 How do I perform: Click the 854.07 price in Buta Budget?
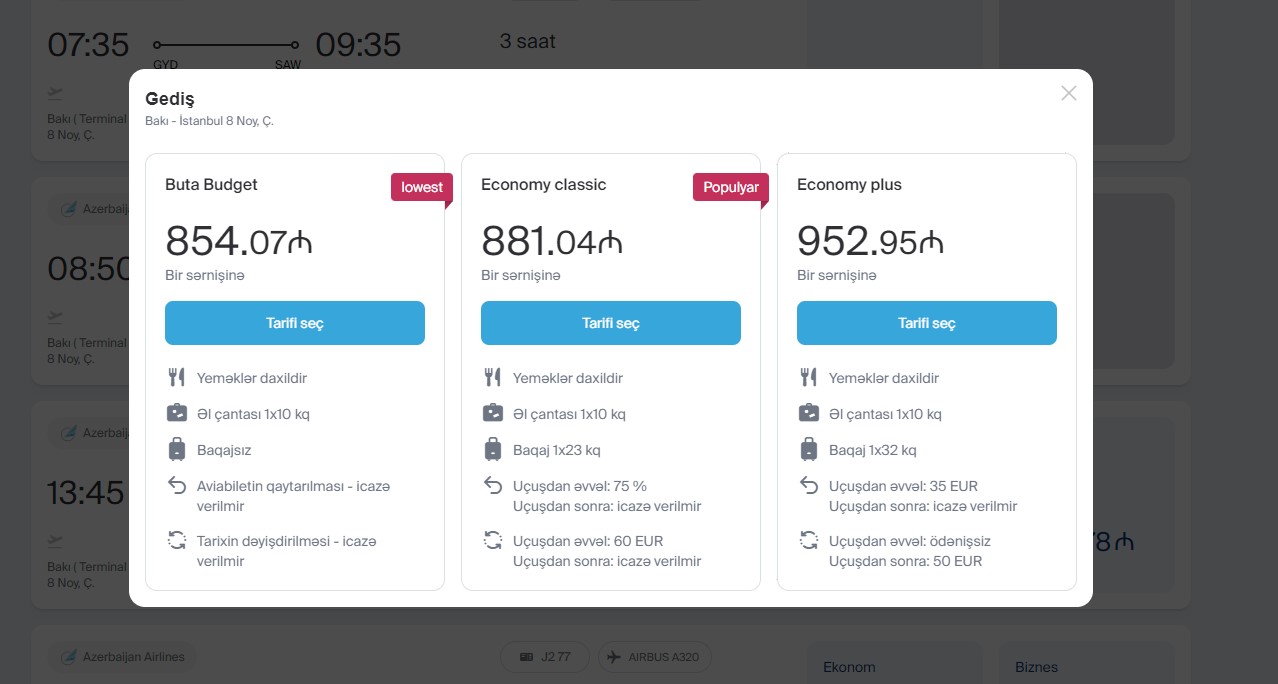tap(239, 242)
